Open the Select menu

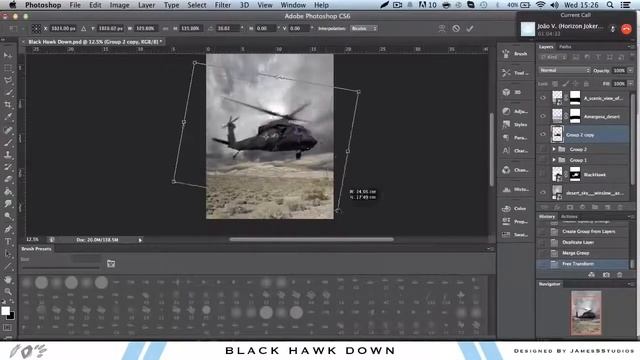click(x=197, y=5)
